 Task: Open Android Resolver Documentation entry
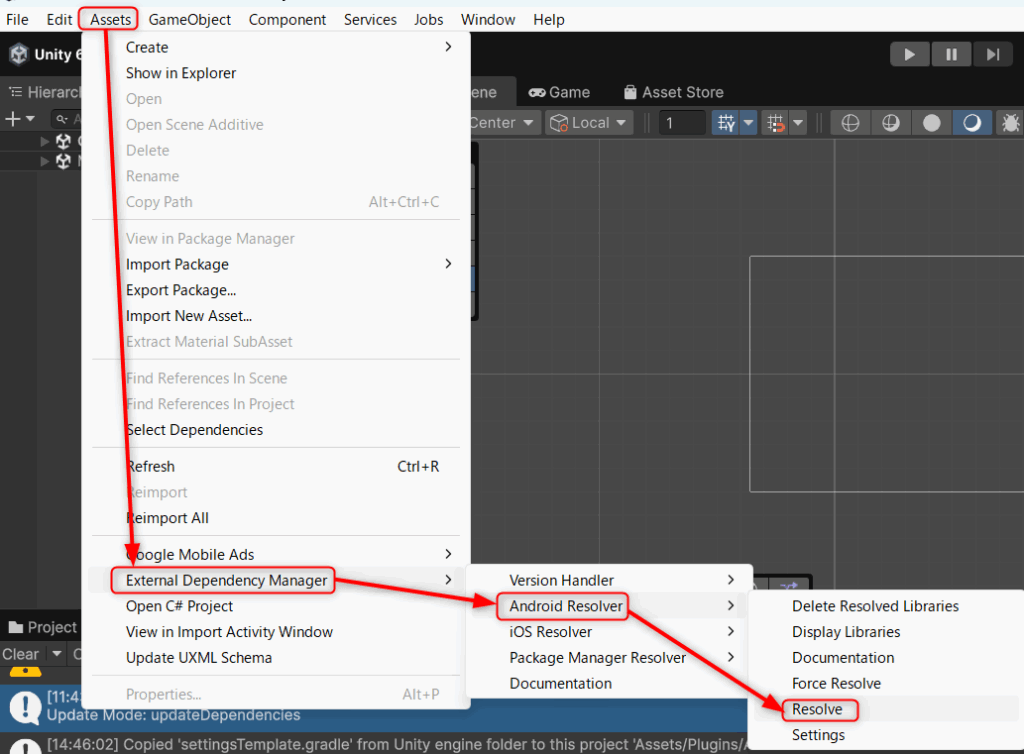point(886,657)
